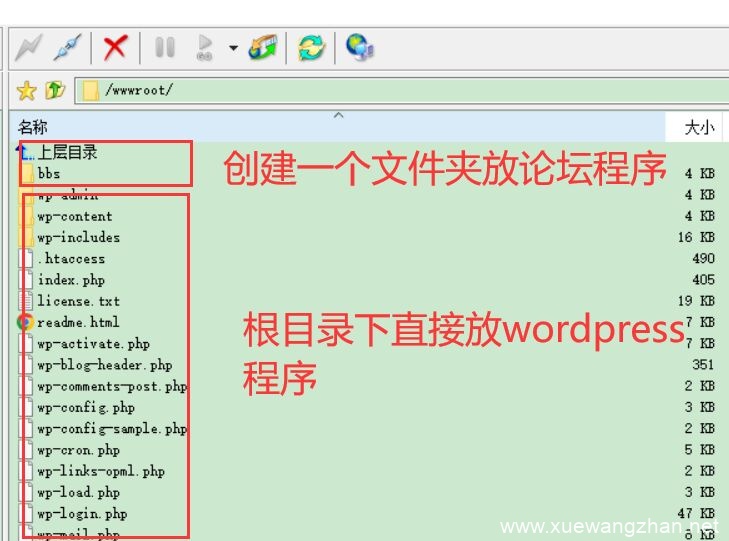Click the /wwwroot/ remote path field
Image resolution: width=729 pixels, height=541 pixels.
coord(400,91)
